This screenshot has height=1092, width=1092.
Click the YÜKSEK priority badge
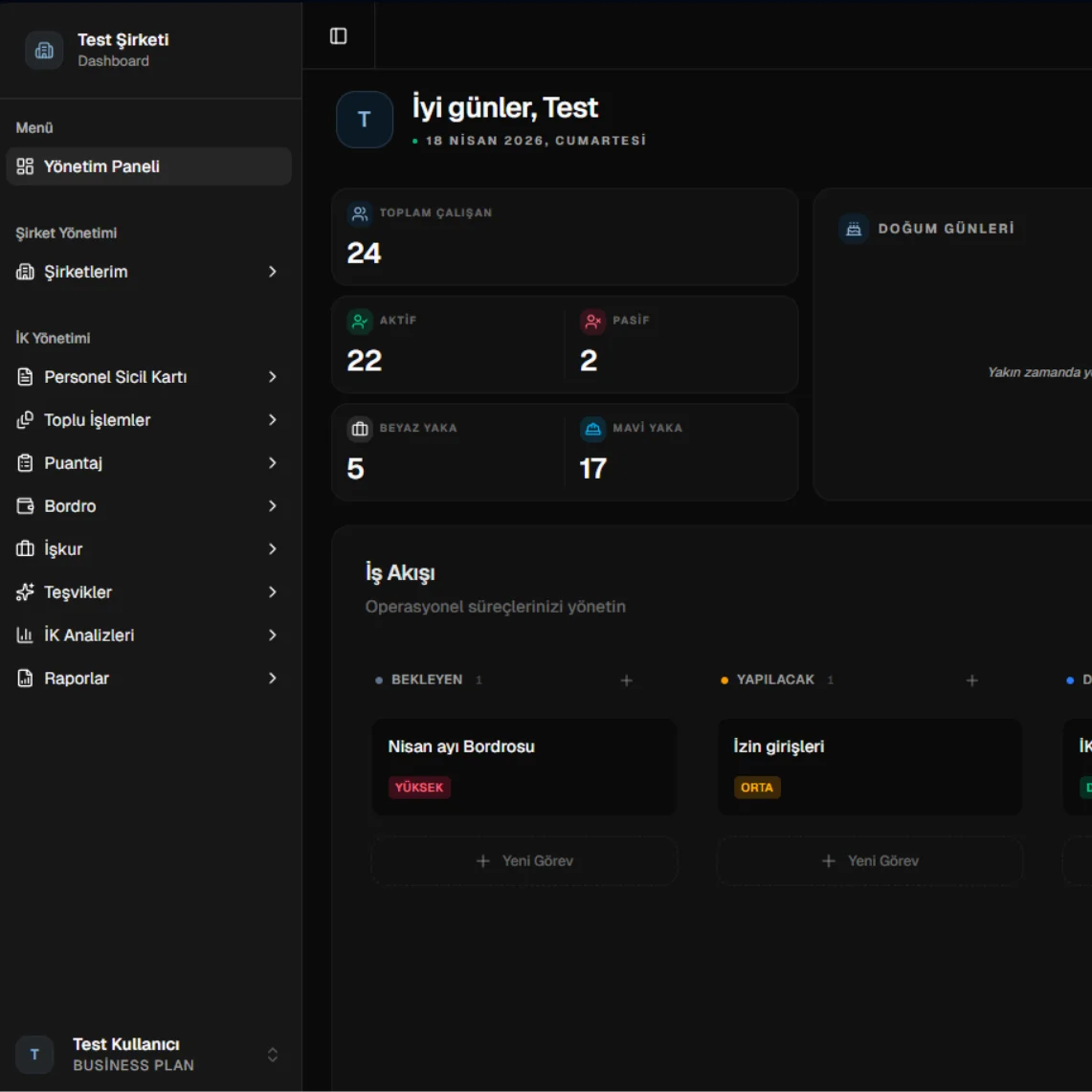419,788
